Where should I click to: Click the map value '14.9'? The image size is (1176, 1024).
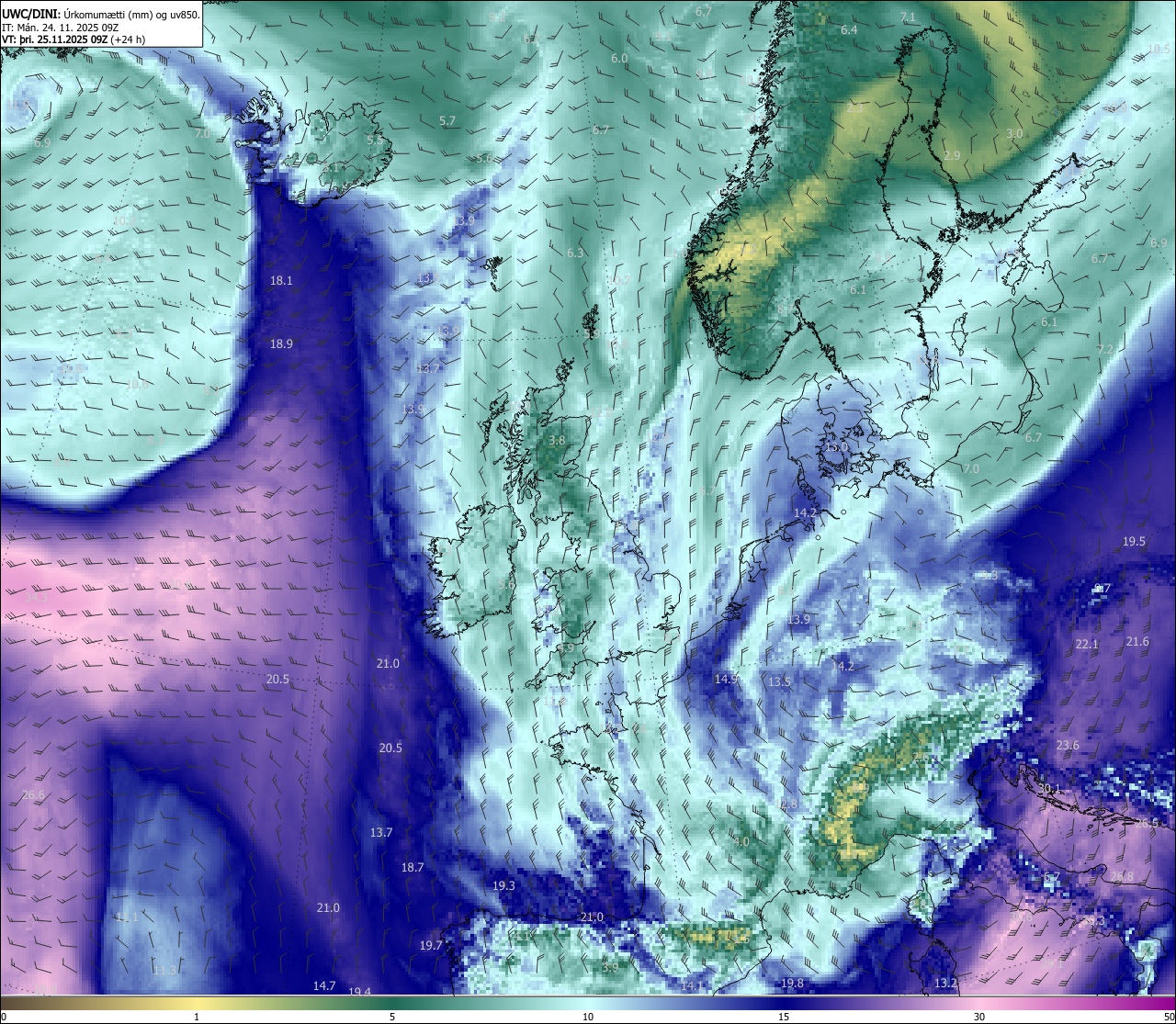click(x=727, y=678)
